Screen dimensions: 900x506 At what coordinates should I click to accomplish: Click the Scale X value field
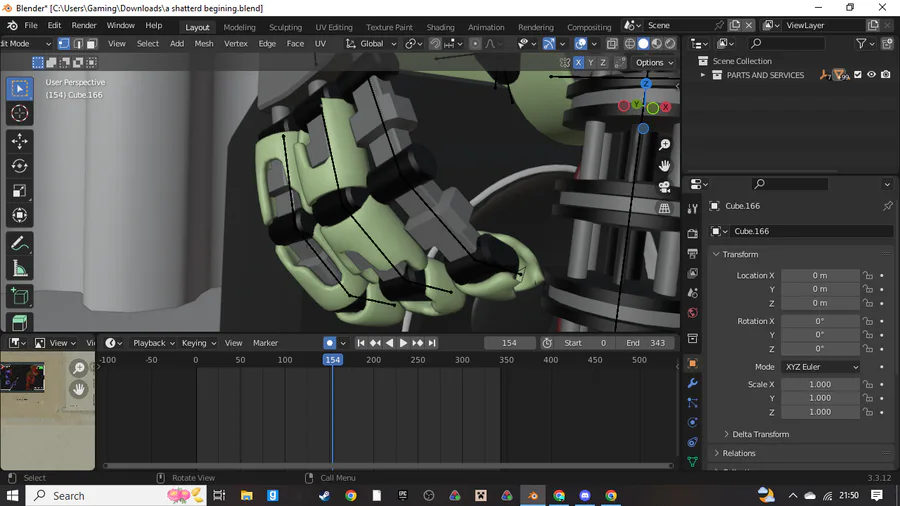tap(820, 384)
